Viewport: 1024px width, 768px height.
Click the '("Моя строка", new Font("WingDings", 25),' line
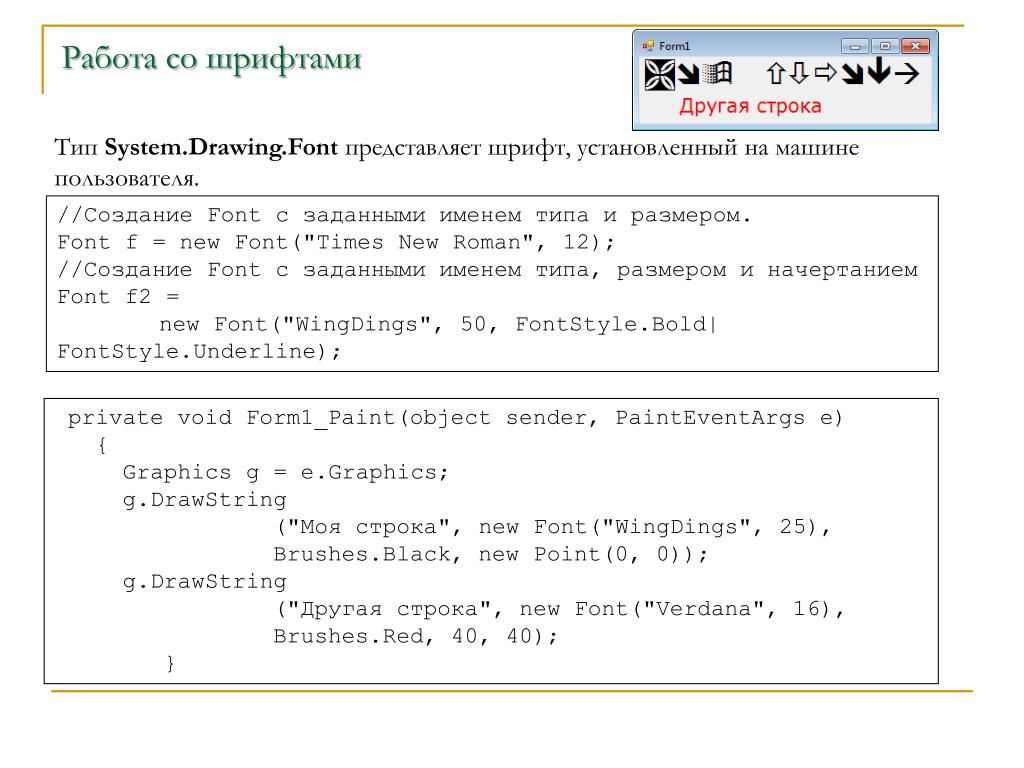[x=552, y=527]
